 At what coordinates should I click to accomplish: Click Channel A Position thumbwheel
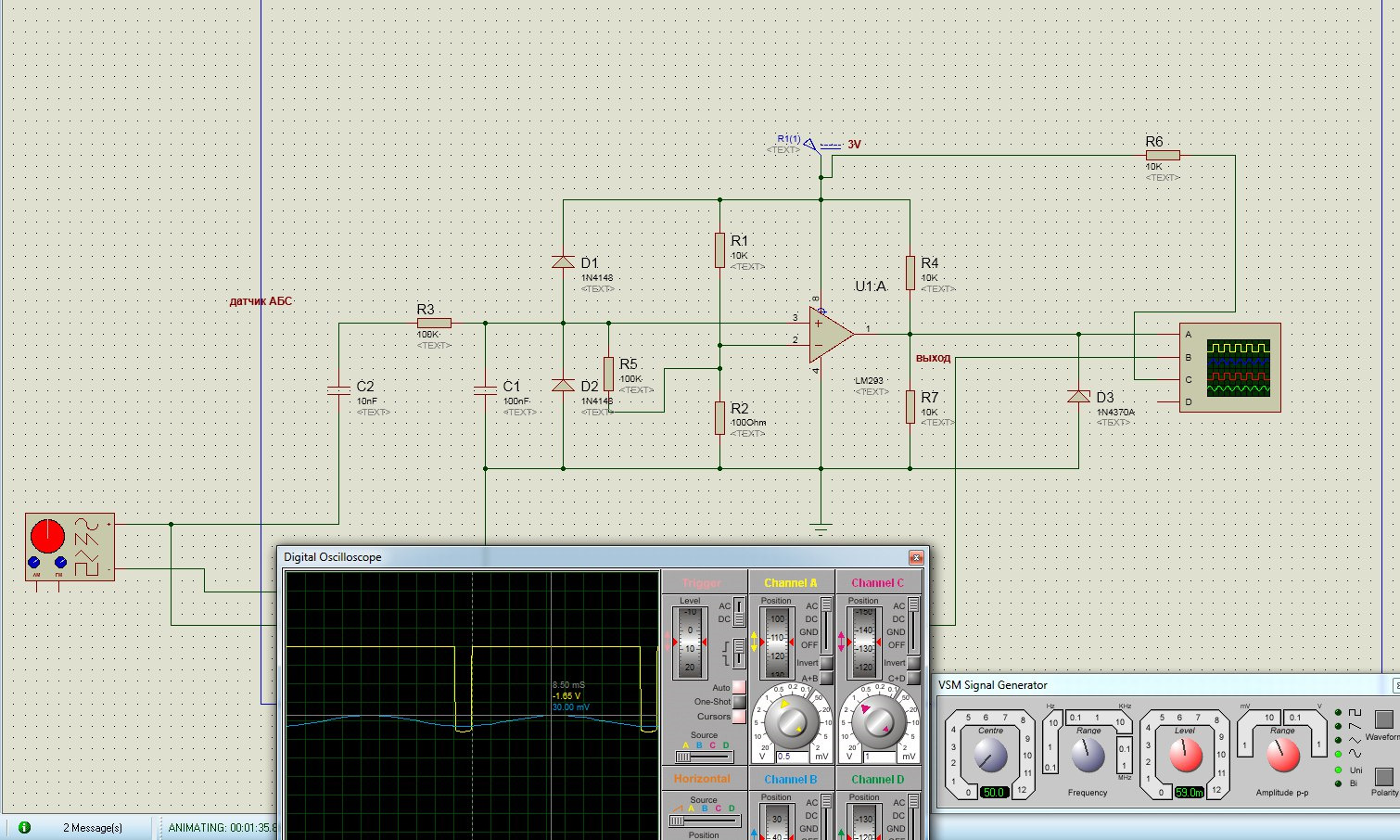pos(777,643)
